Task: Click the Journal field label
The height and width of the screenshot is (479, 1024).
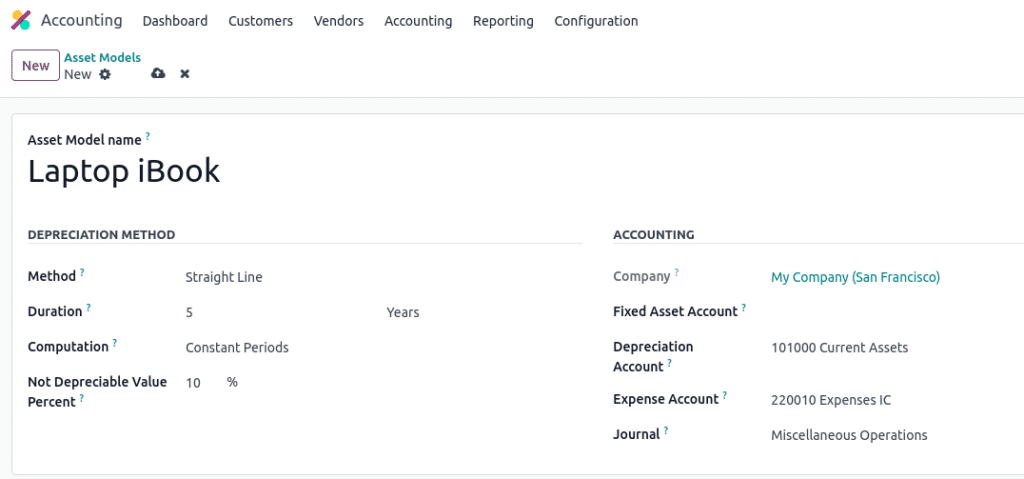Action: [637, 434]
